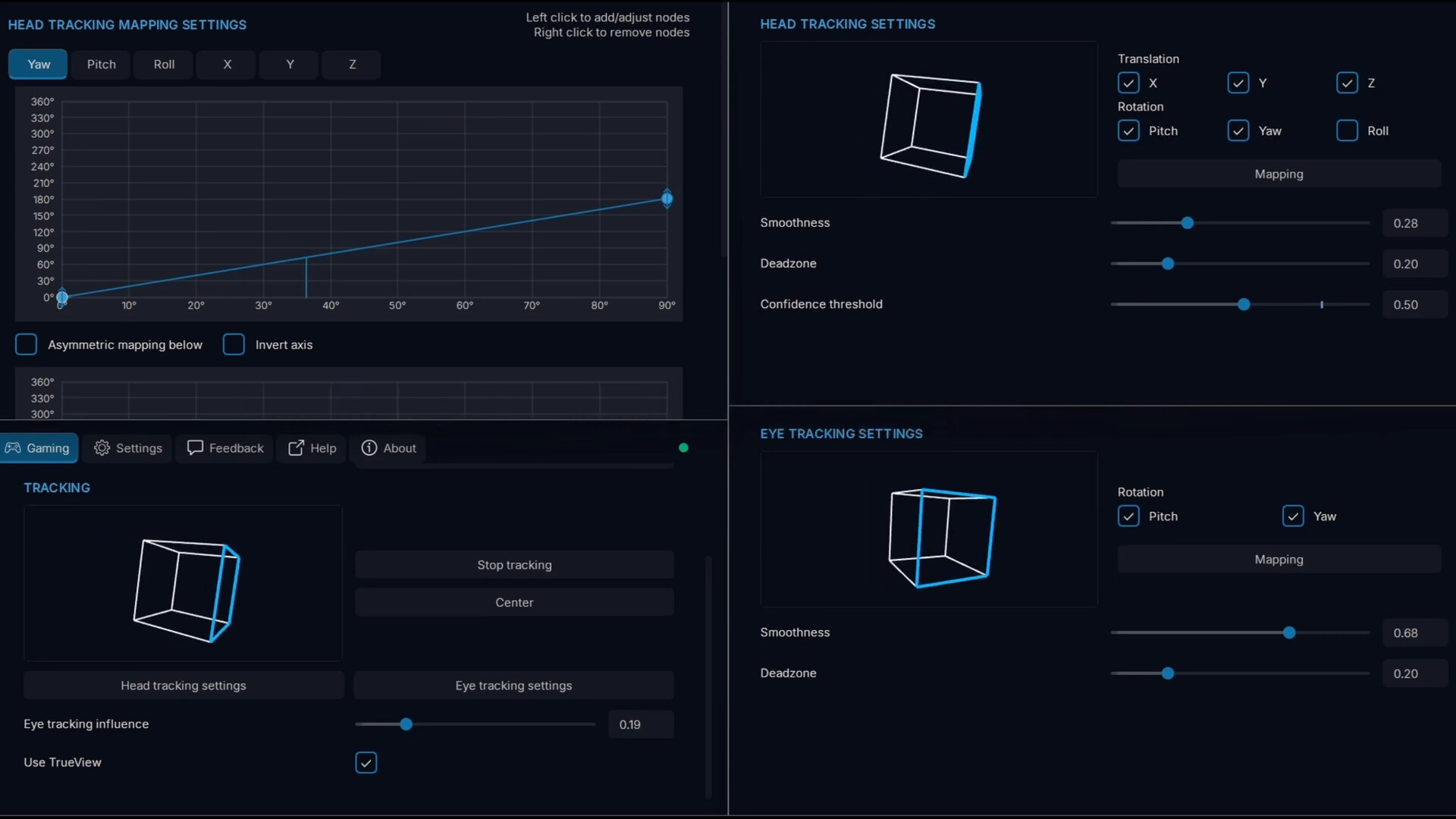Click the Eye tracking influence slider
The width and height of the screenshot is (1456, 819).
tap(406, 724)
